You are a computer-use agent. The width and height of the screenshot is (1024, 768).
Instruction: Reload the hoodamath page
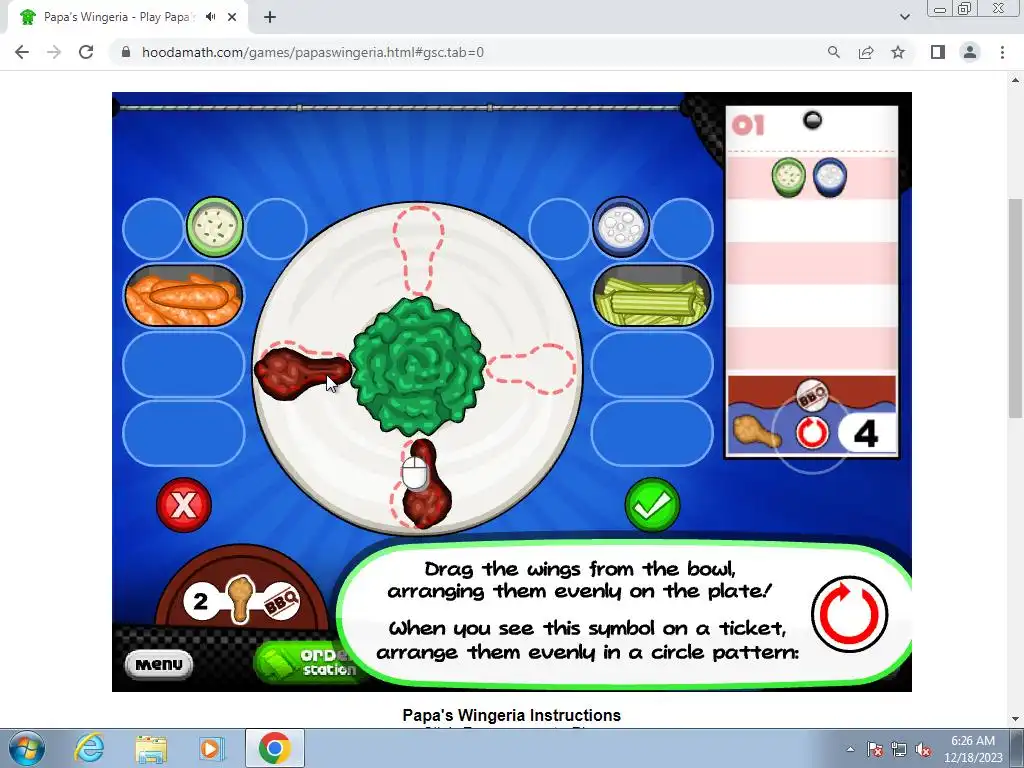point(86,52)
